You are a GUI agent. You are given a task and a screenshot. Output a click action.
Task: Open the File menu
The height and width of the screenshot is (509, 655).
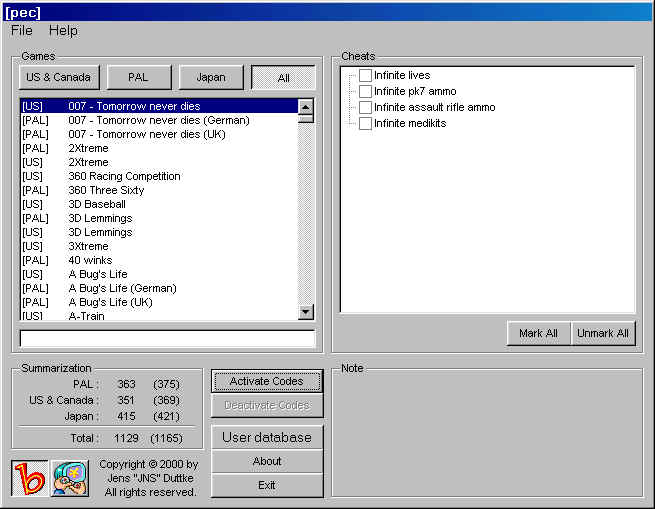(x=22, y=31)
